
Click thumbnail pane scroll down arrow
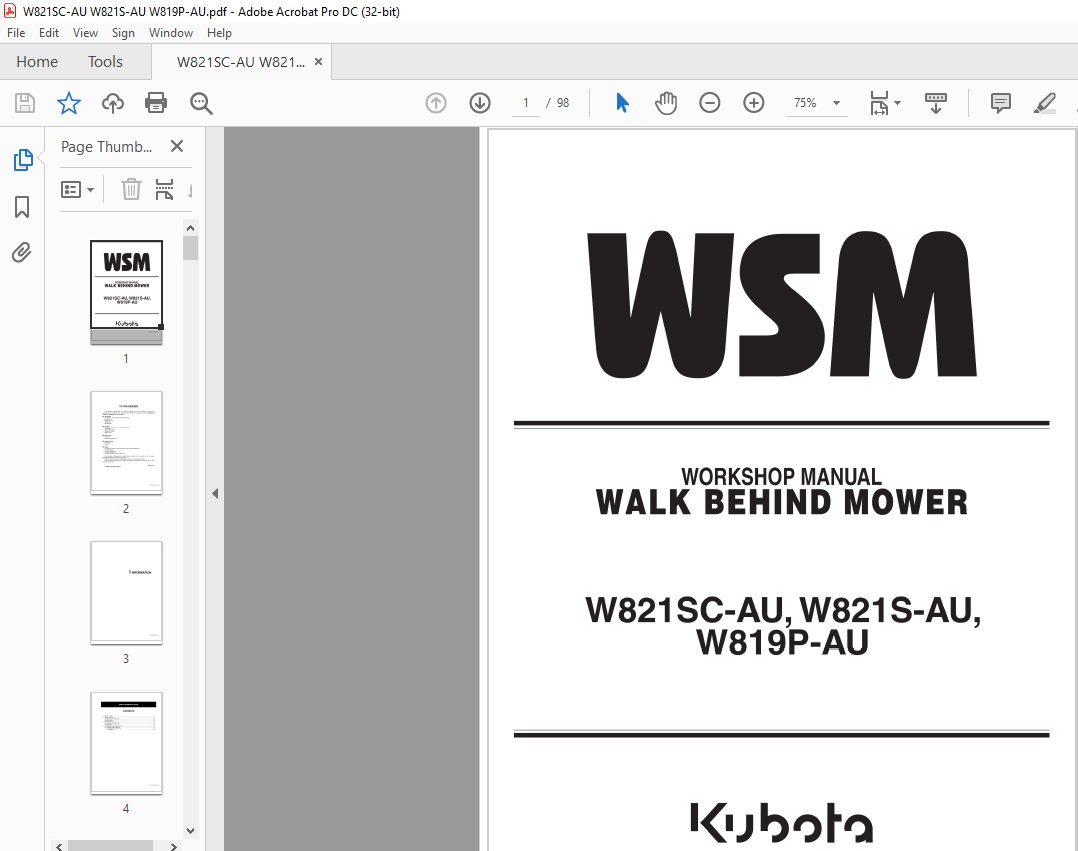[x=190, y=830]
